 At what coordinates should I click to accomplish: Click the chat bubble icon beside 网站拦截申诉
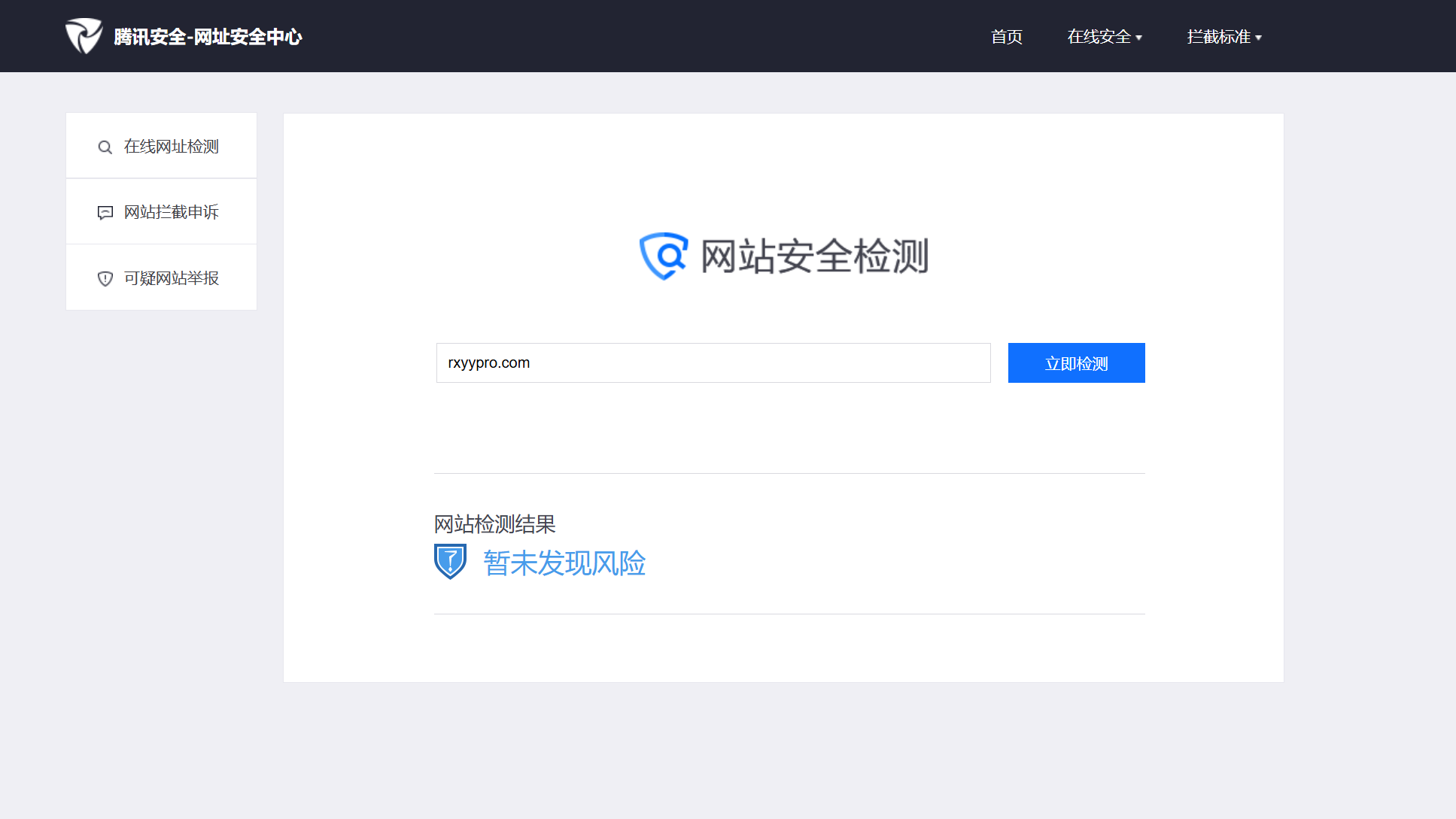[105, 213]
